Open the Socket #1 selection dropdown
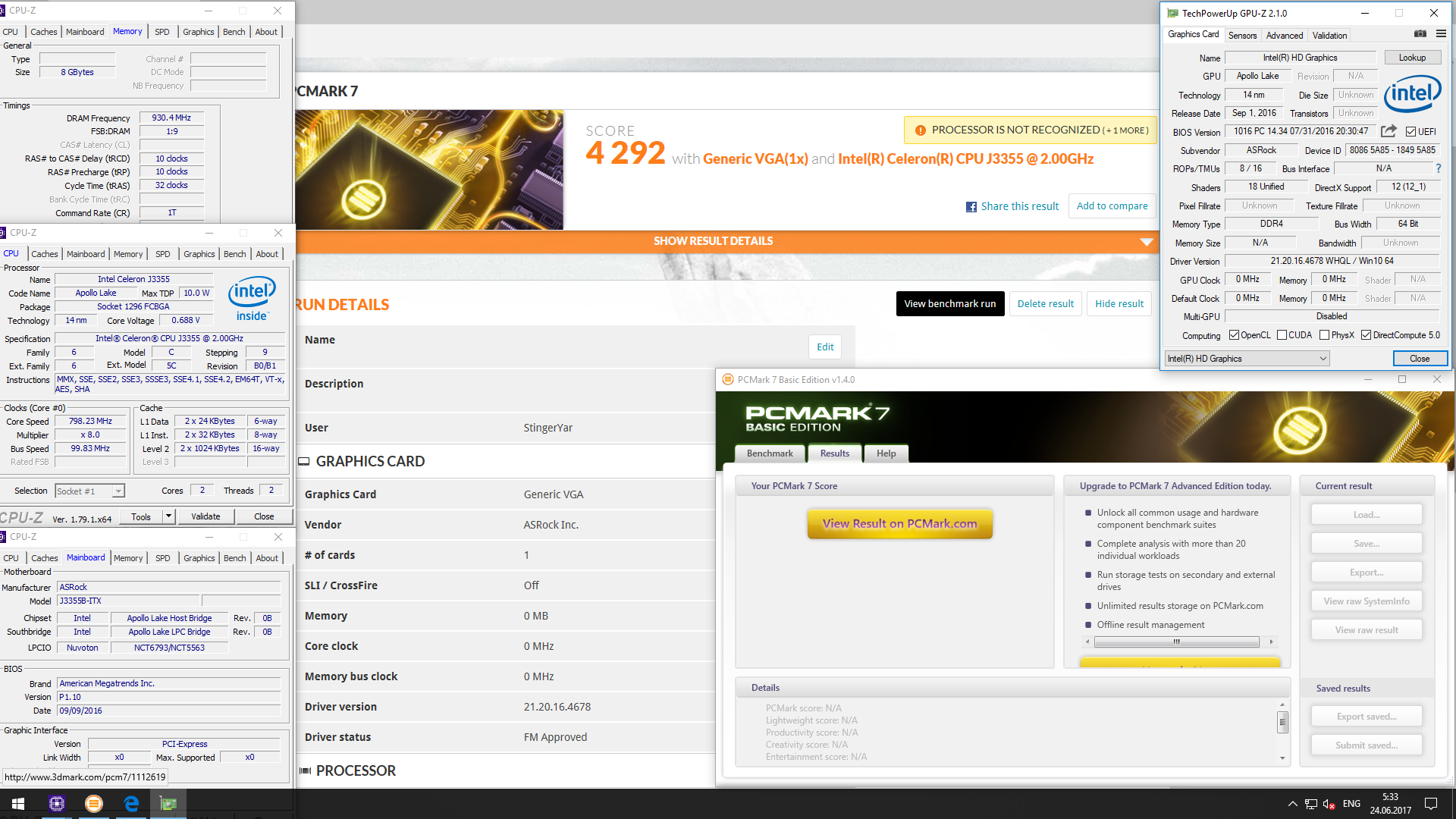The image size is (1456, 819). pyautogui.click(x=90, y=491)
